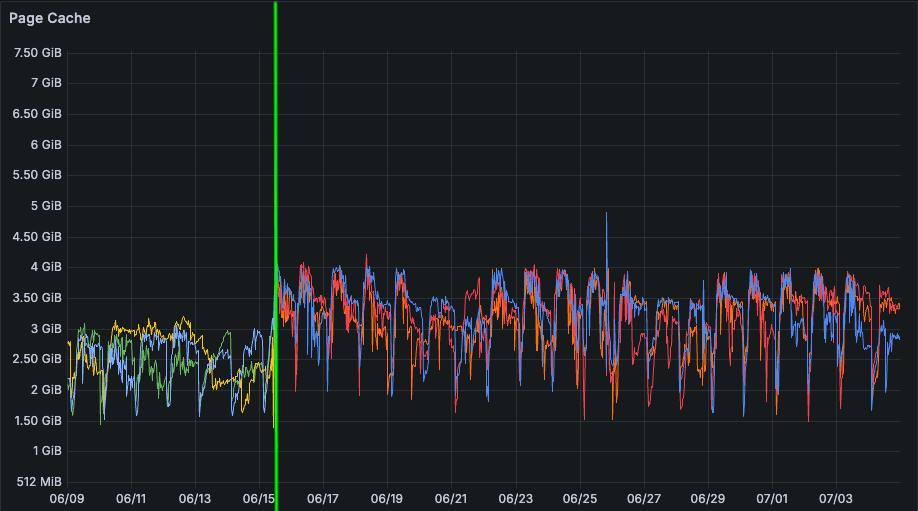The height and width of the screenshot is (511, 918).
Task: Select the 07/03 date label
Action: 835,499
